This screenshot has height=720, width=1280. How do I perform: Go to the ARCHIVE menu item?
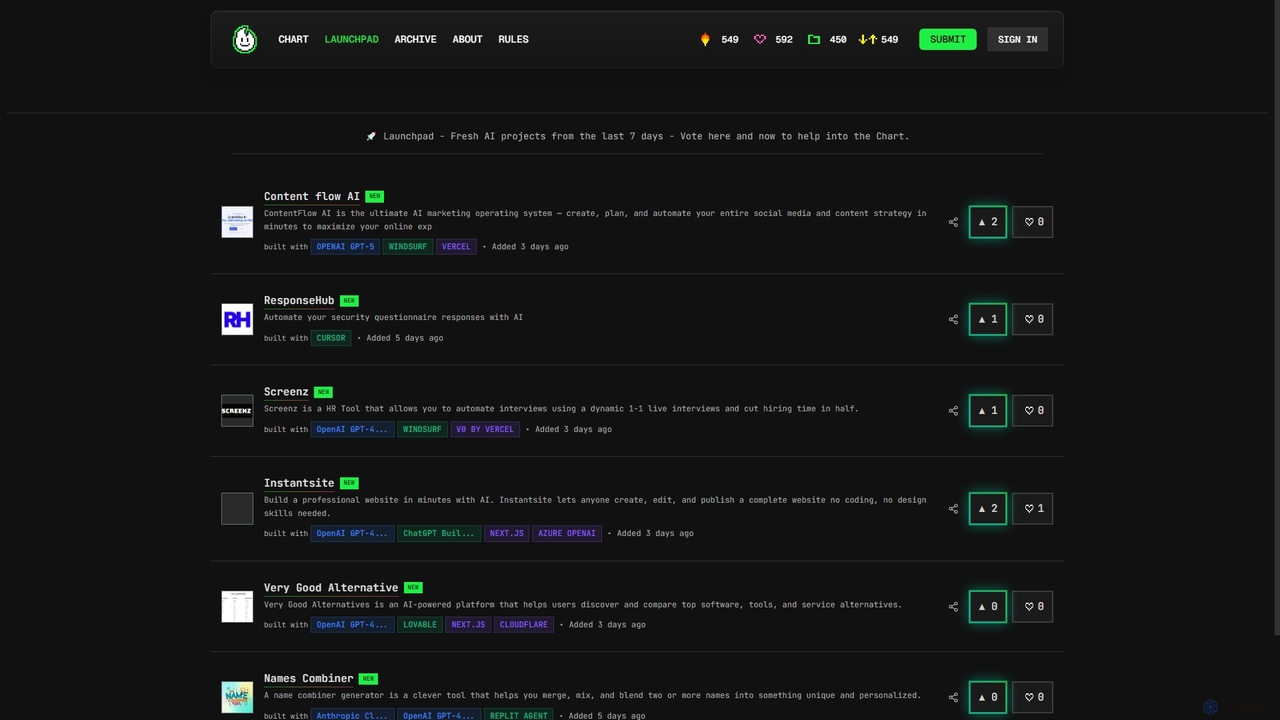coord(415,39)
